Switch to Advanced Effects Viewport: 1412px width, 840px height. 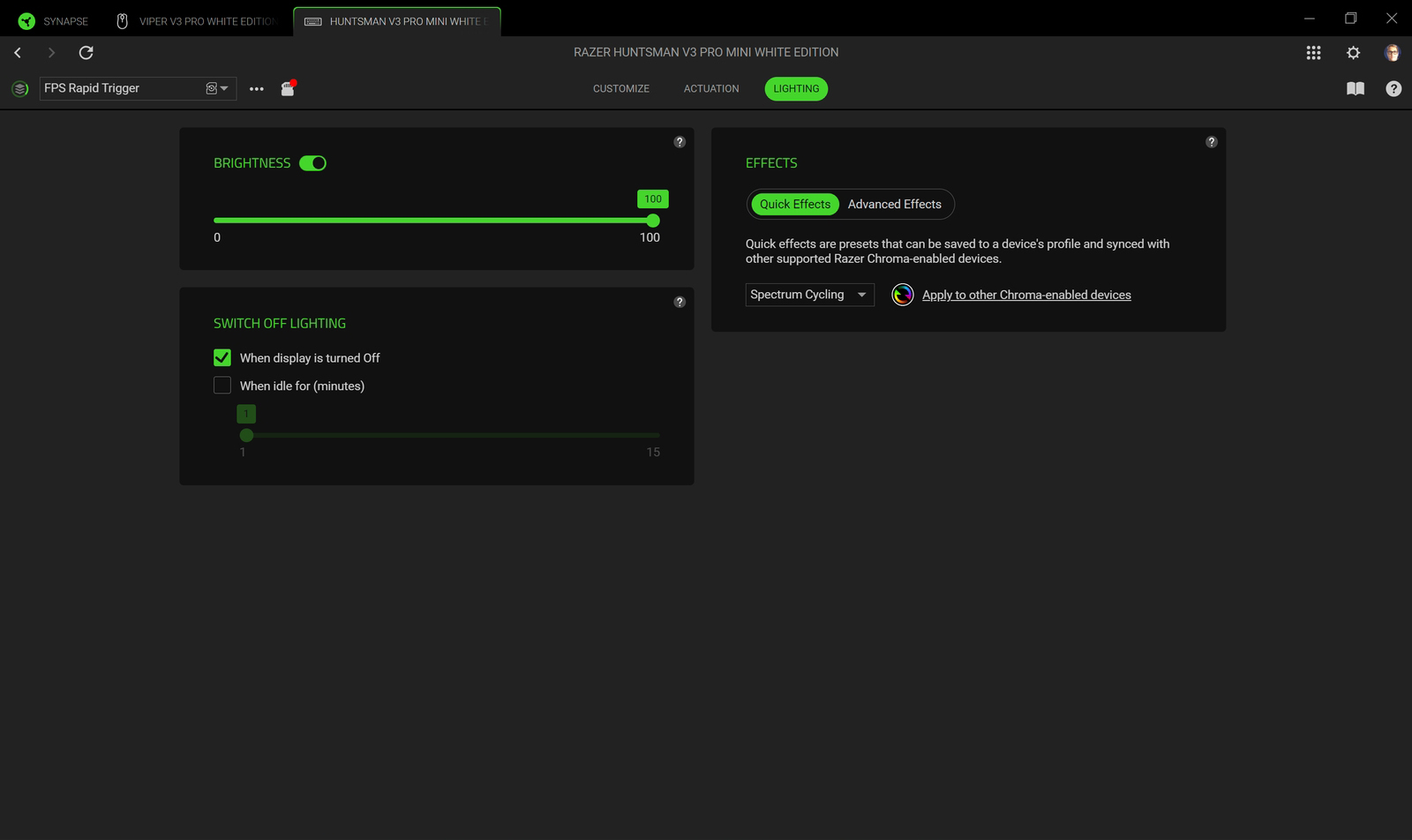click(x=895, y=204)
